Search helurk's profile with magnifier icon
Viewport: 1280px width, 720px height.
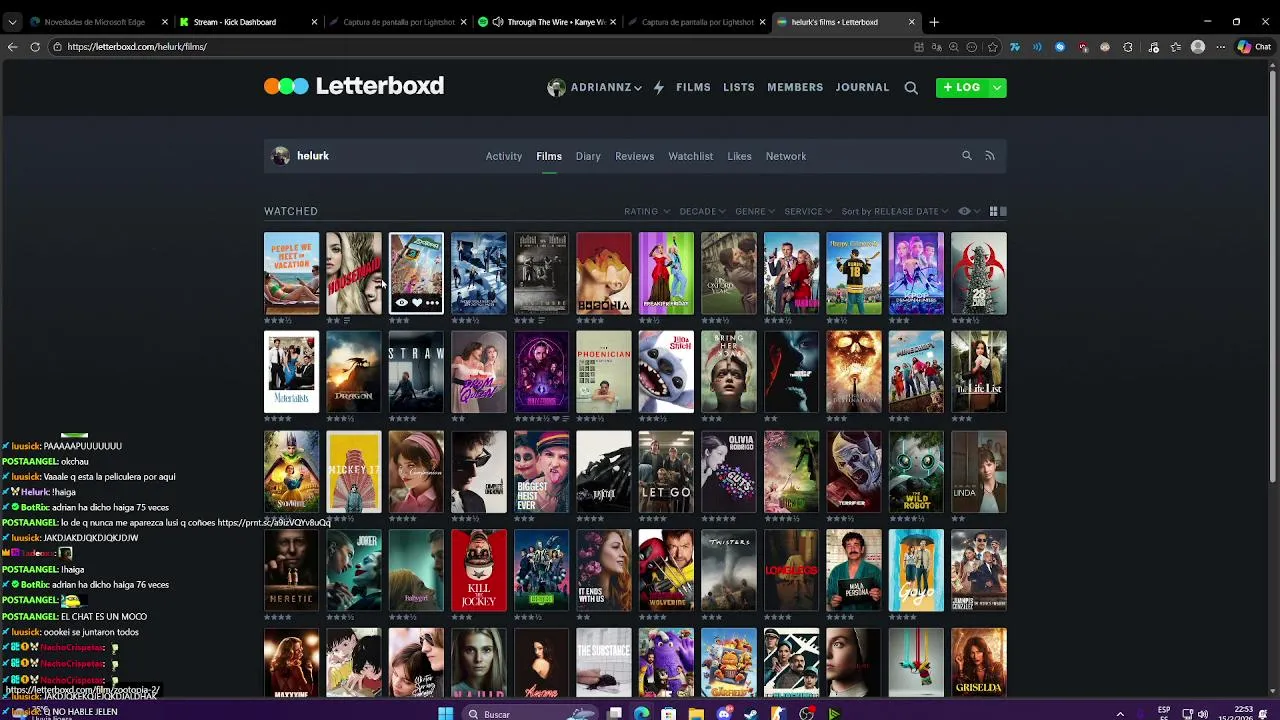point(967,156)
